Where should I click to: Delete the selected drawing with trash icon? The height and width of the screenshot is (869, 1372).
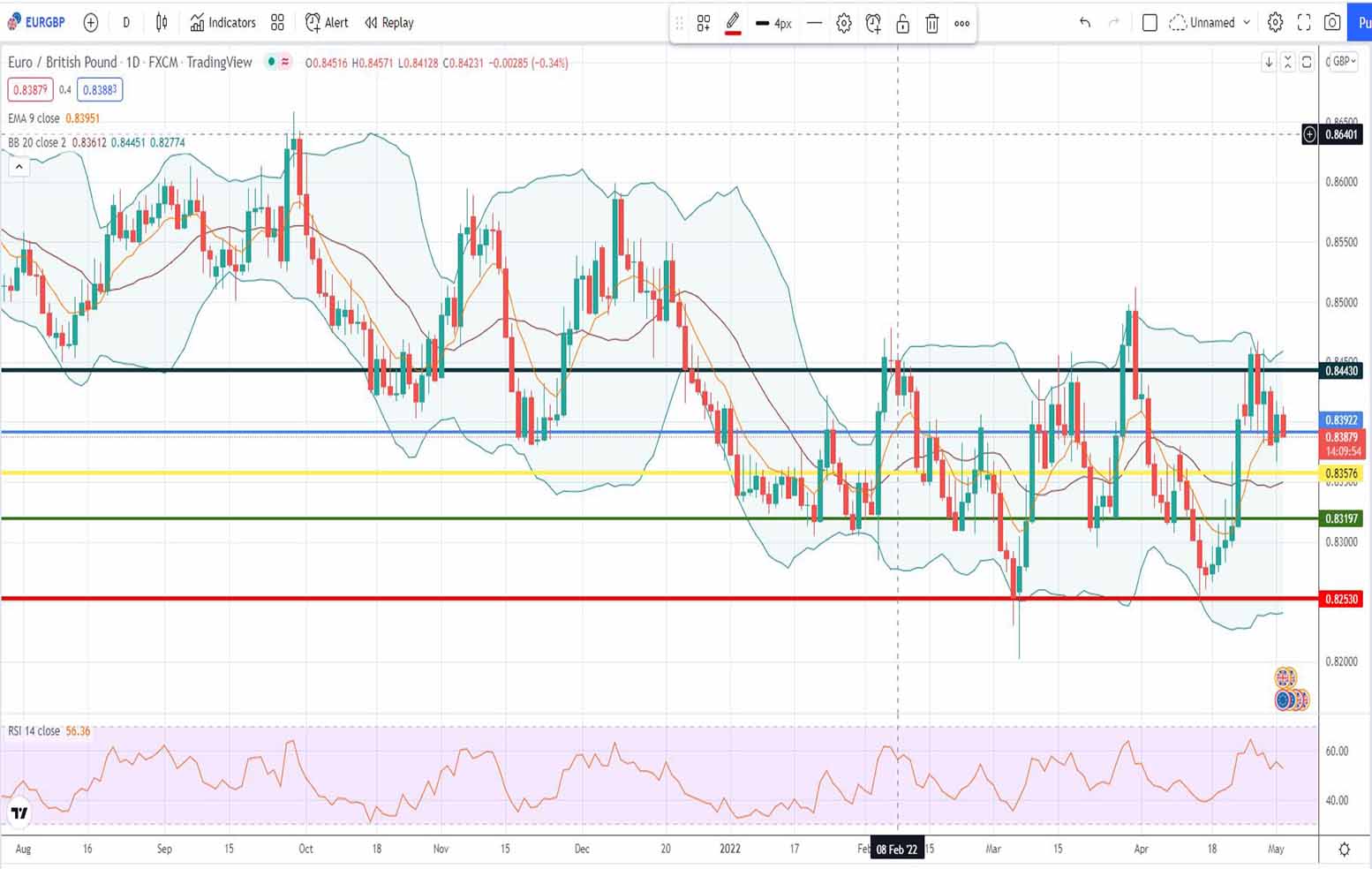[931, 24]
